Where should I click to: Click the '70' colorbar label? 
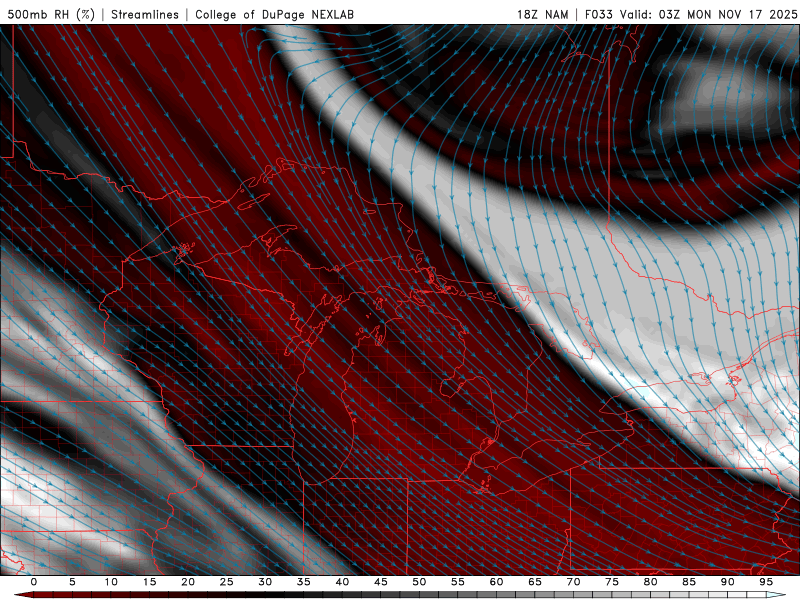573,582
